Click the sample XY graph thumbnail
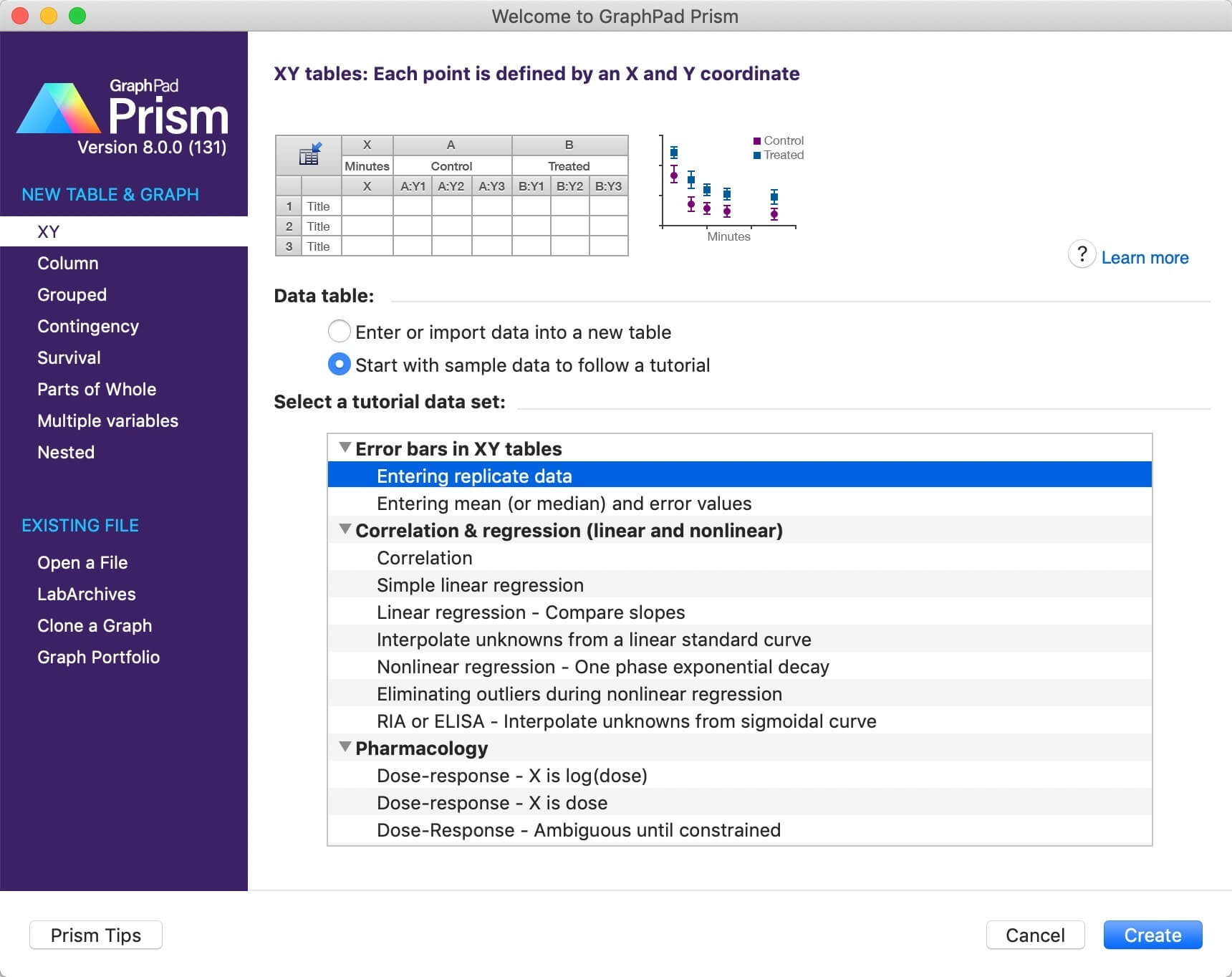The image size is (1232, 977). pos(731,188)
